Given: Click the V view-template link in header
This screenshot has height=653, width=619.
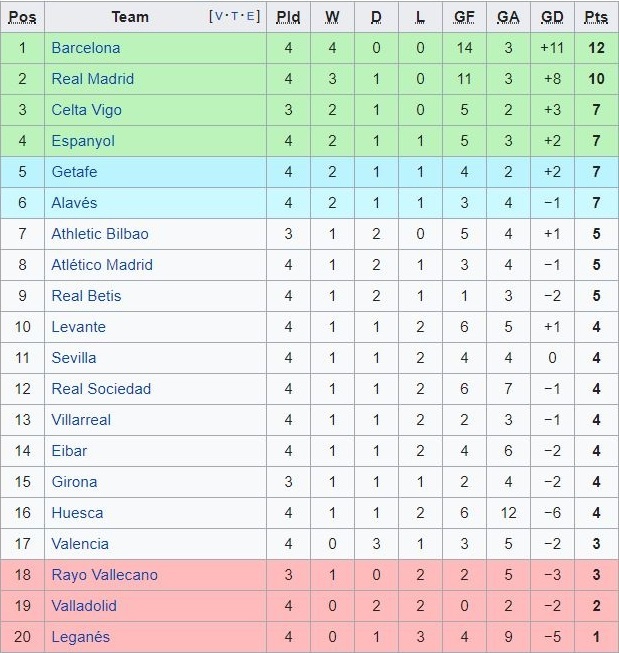Looking at the screenshot, I should coord(219,16).
